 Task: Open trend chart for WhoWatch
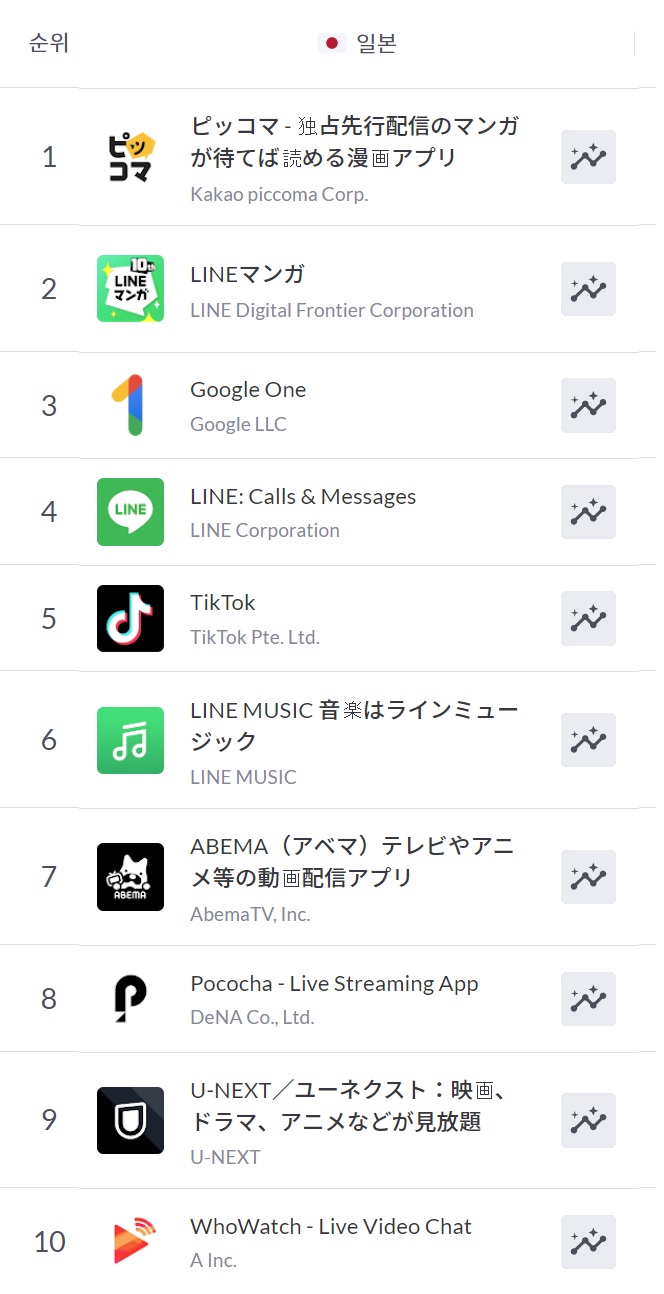coord(588,1242)
